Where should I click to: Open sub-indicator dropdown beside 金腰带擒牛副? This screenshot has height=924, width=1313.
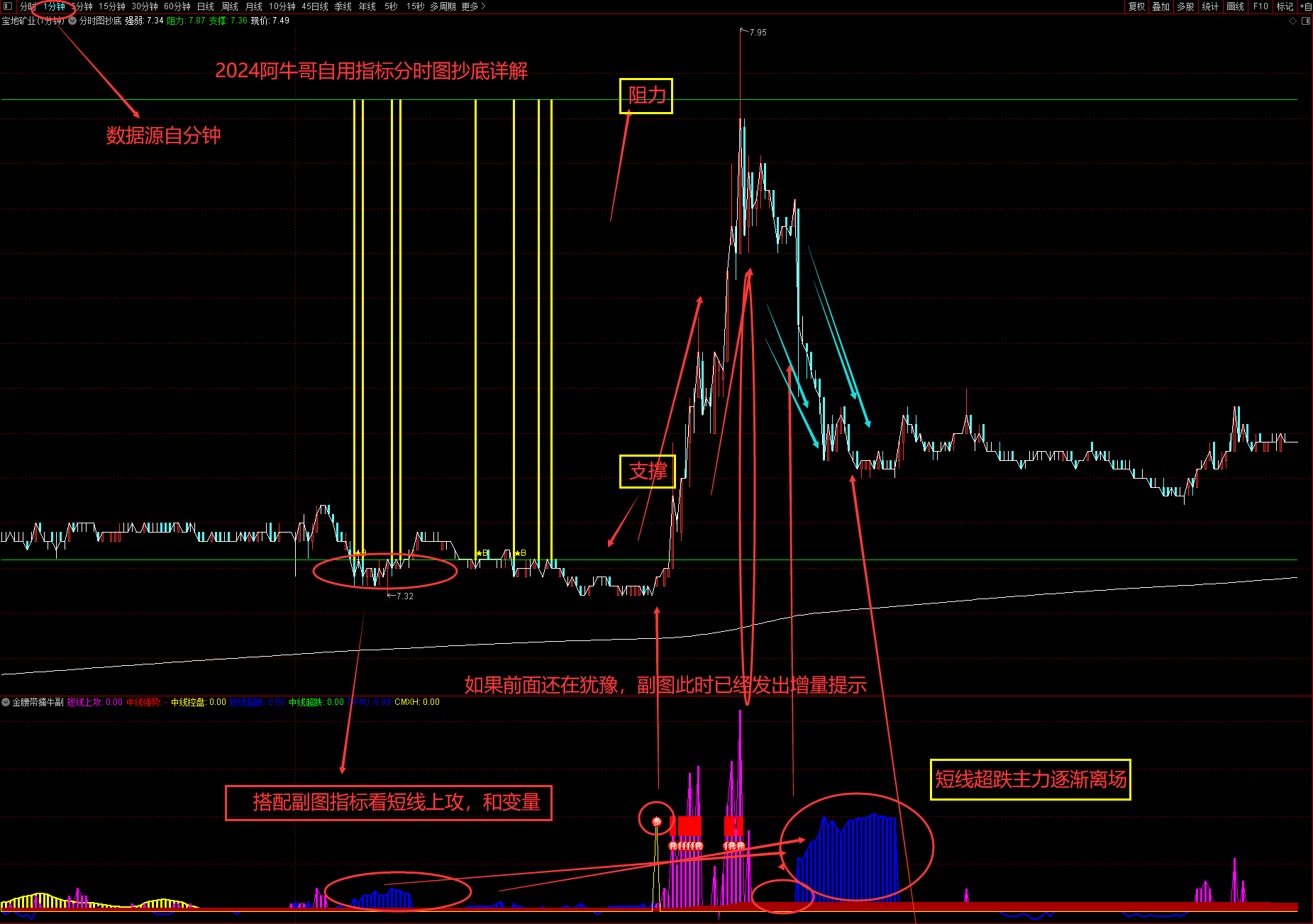pos(6,702)
